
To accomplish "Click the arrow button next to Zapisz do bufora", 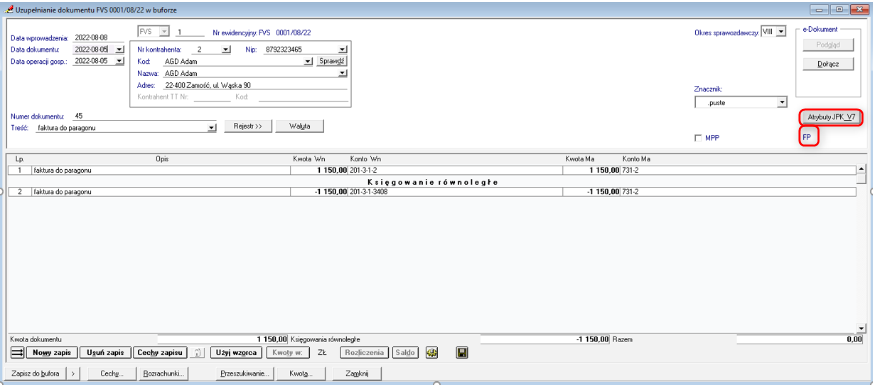I will (x=72, y=373).
